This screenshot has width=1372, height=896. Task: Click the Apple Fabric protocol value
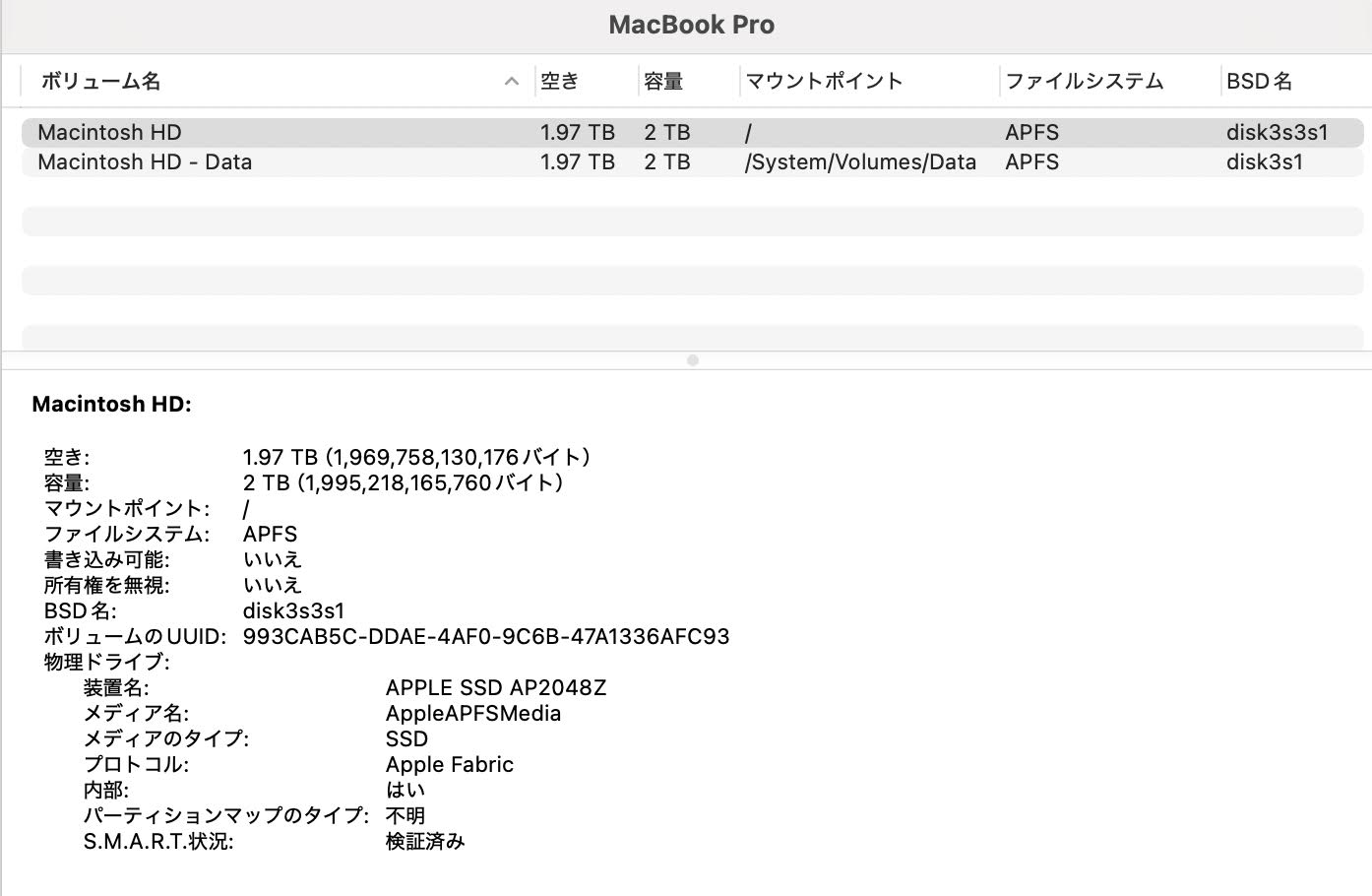pyautogui.click(x=450, y=765)
